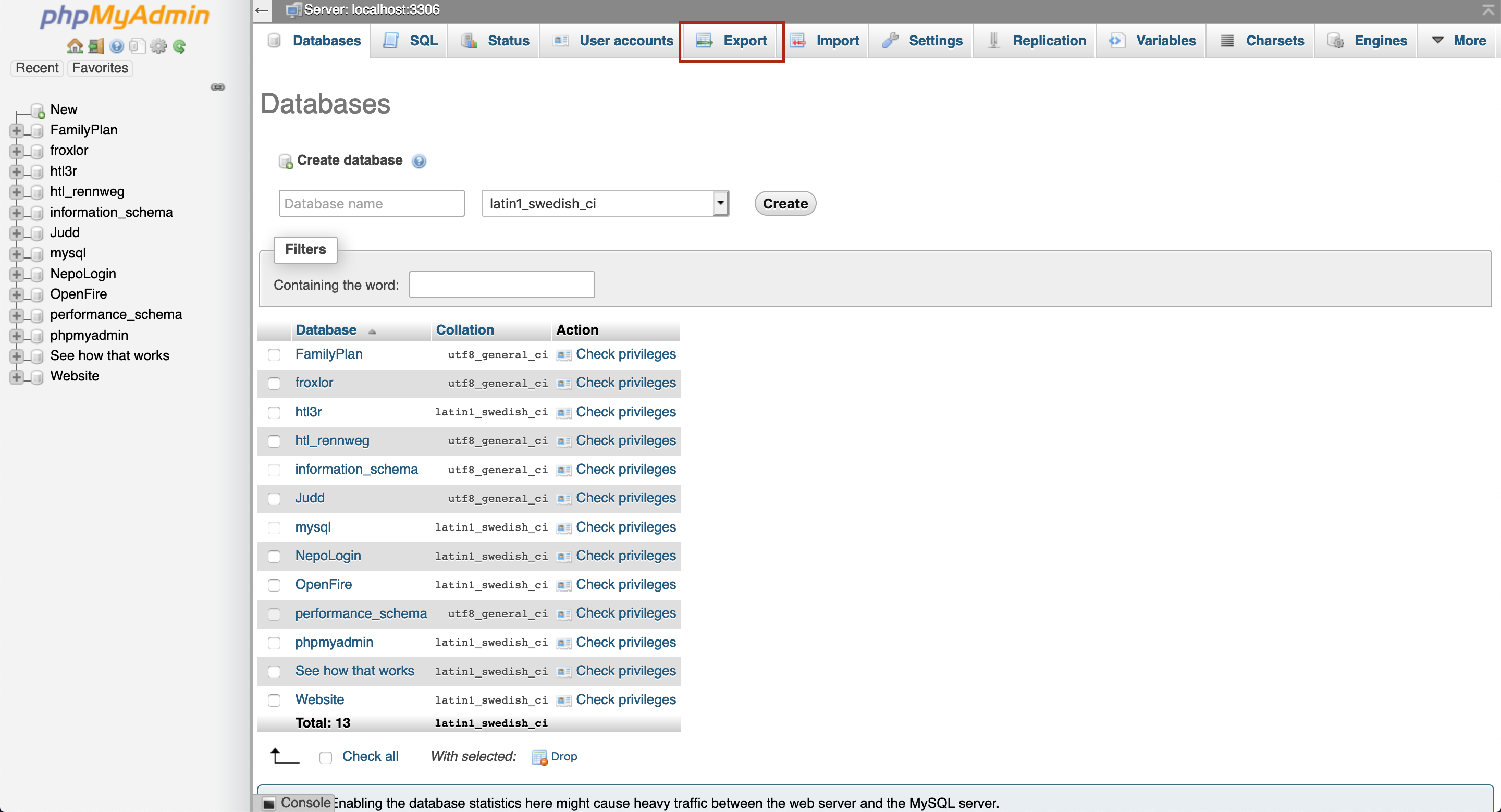Open navigation panel settings gear icon
The height and width of the screenshot is (812, 1501).
click(x=158, y=46)
